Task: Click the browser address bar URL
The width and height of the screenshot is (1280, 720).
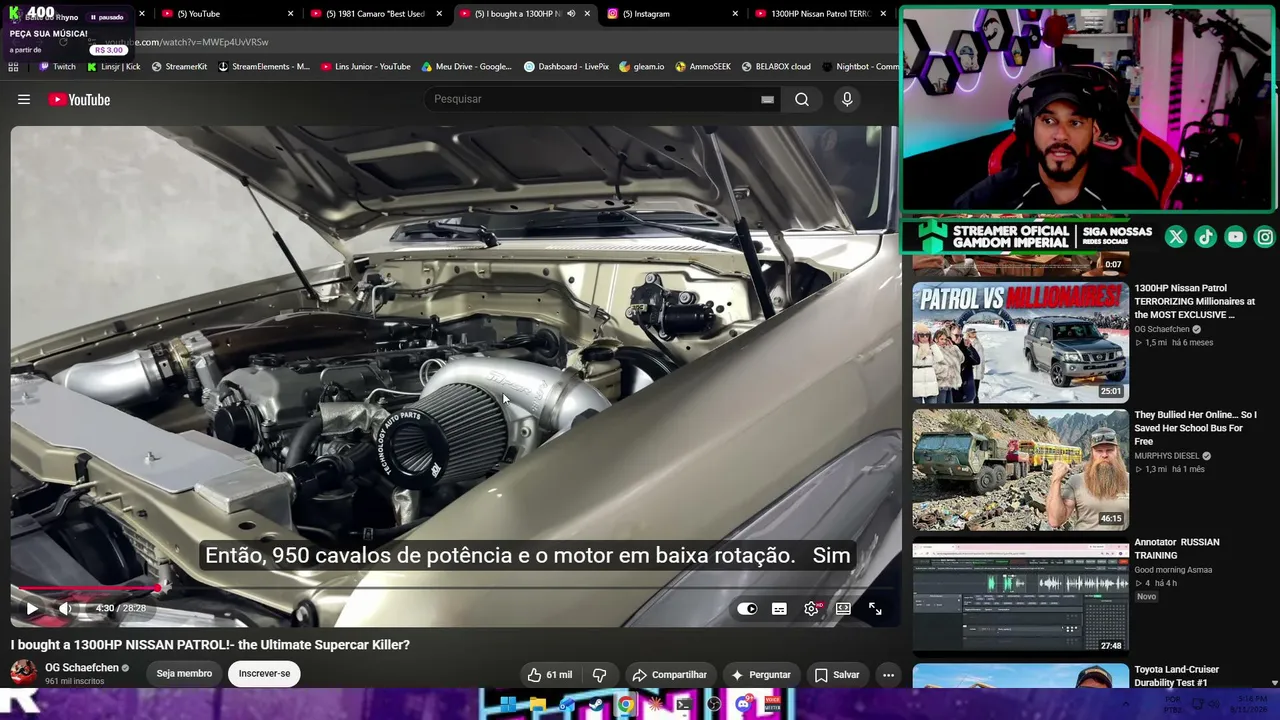Action: tap(187, 42)
